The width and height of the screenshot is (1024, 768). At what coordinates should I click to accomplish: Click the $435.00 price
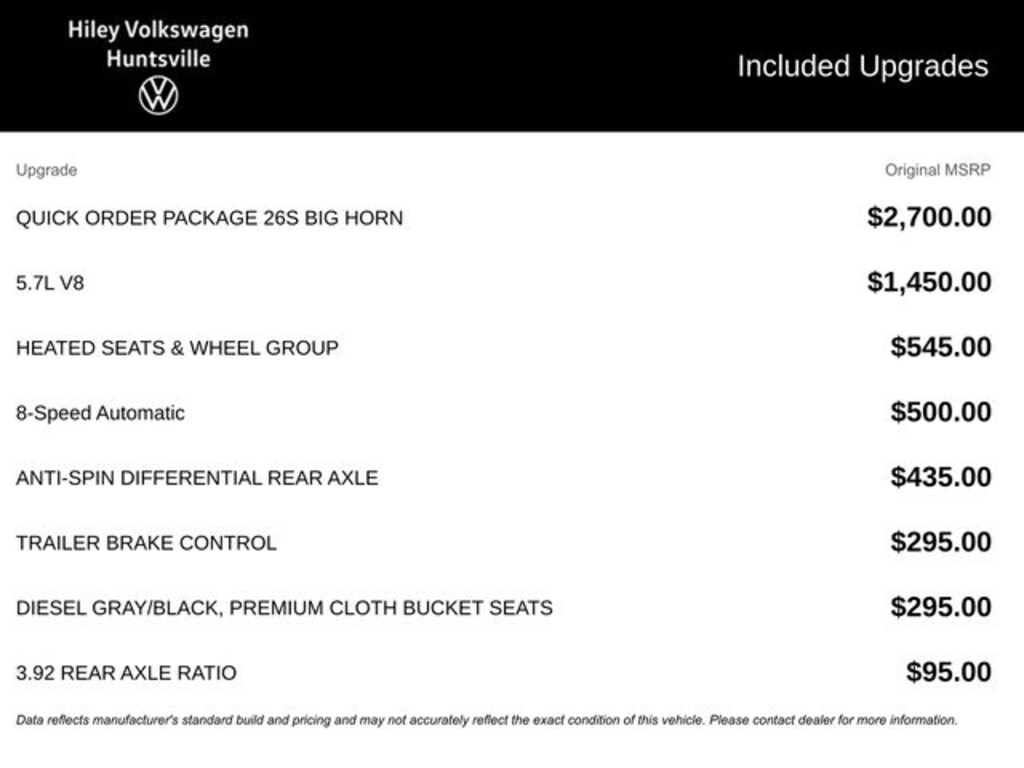tap(941, 477)
